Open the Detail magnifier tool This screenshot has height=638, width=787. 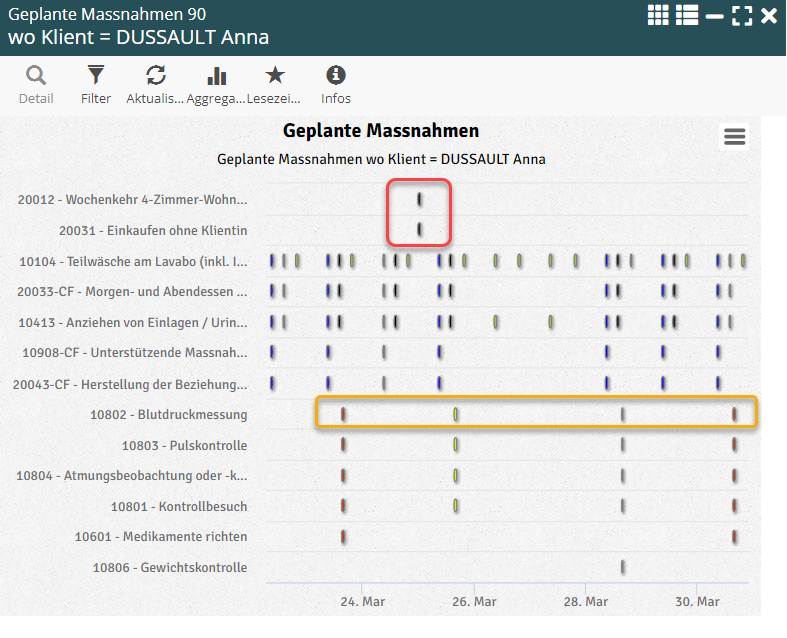36,76
